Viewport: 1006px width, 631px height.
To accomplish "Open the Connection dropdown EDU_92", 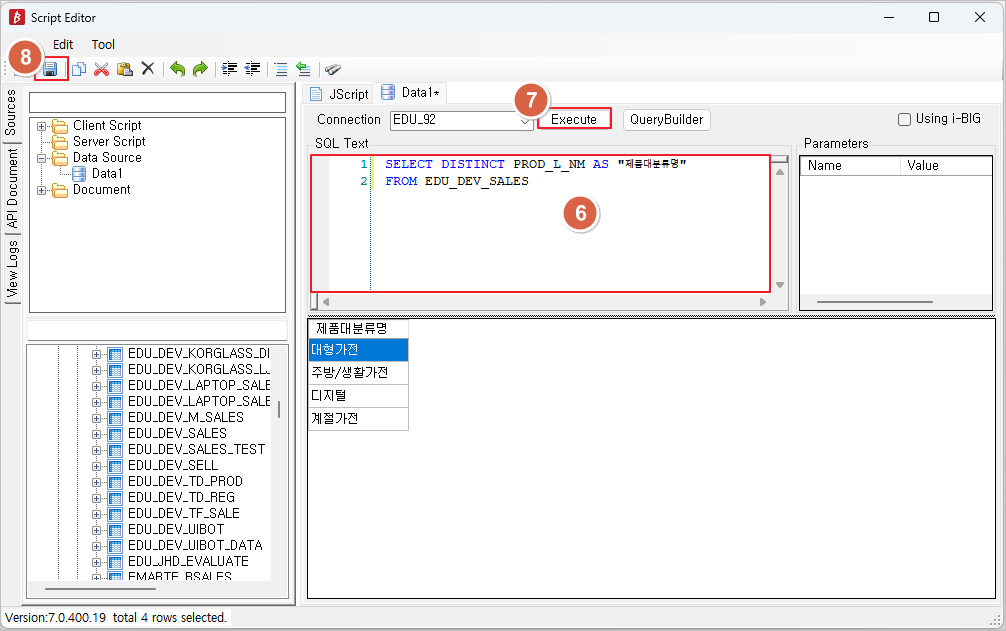I will (526, 120).
